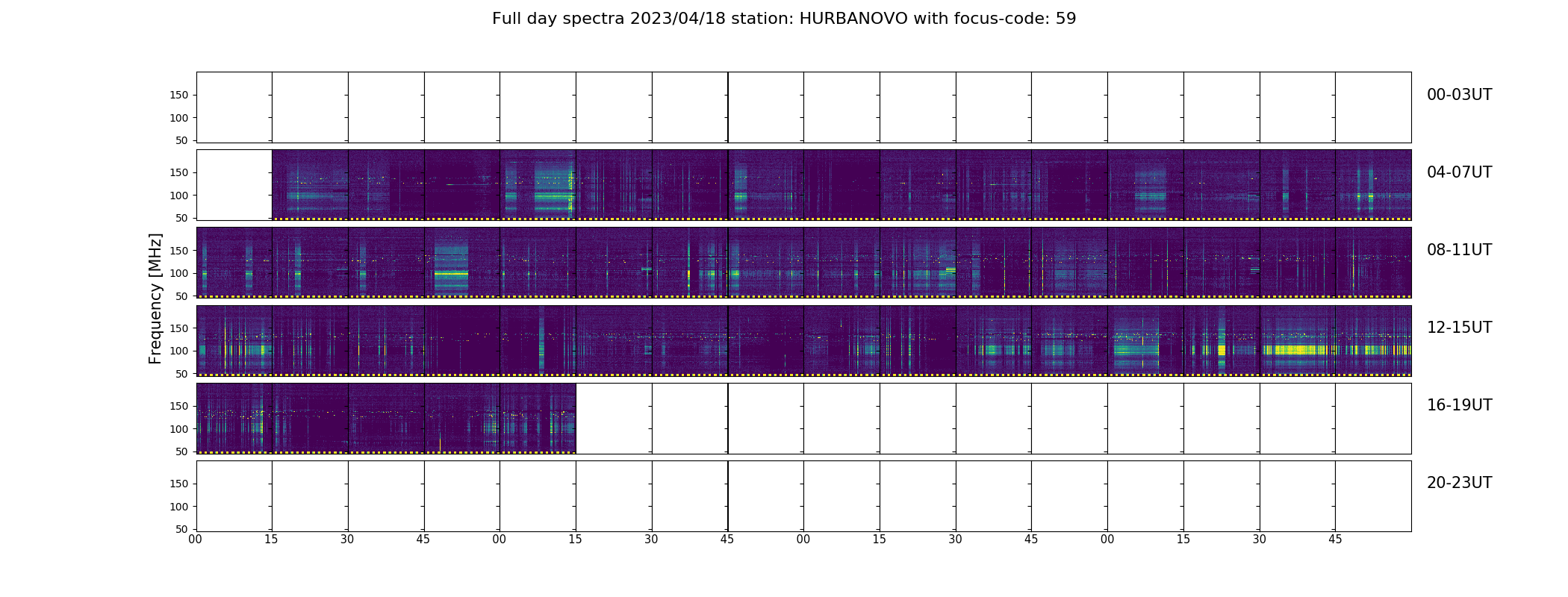Click the 50 tick in the 20-23UT row
This screenshot has width=1568, height=597.
(182, 529)
